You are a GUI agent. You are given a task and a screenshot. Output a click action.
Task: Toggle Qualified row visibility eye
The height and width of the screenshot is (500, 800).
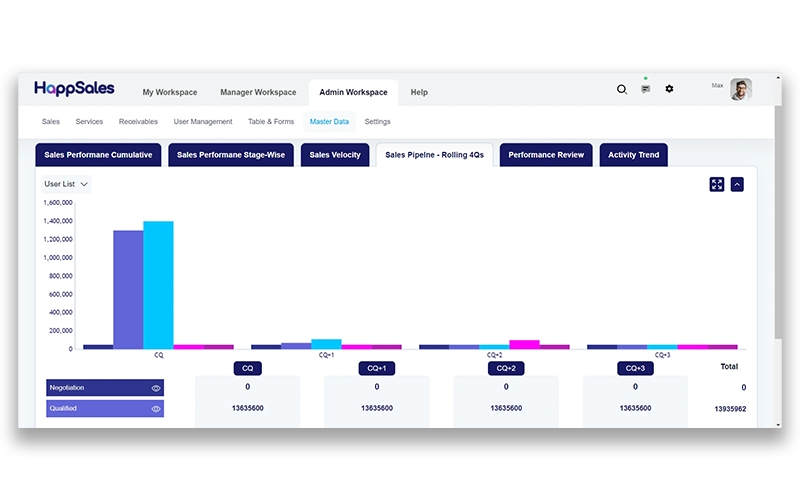coord(156,409)
